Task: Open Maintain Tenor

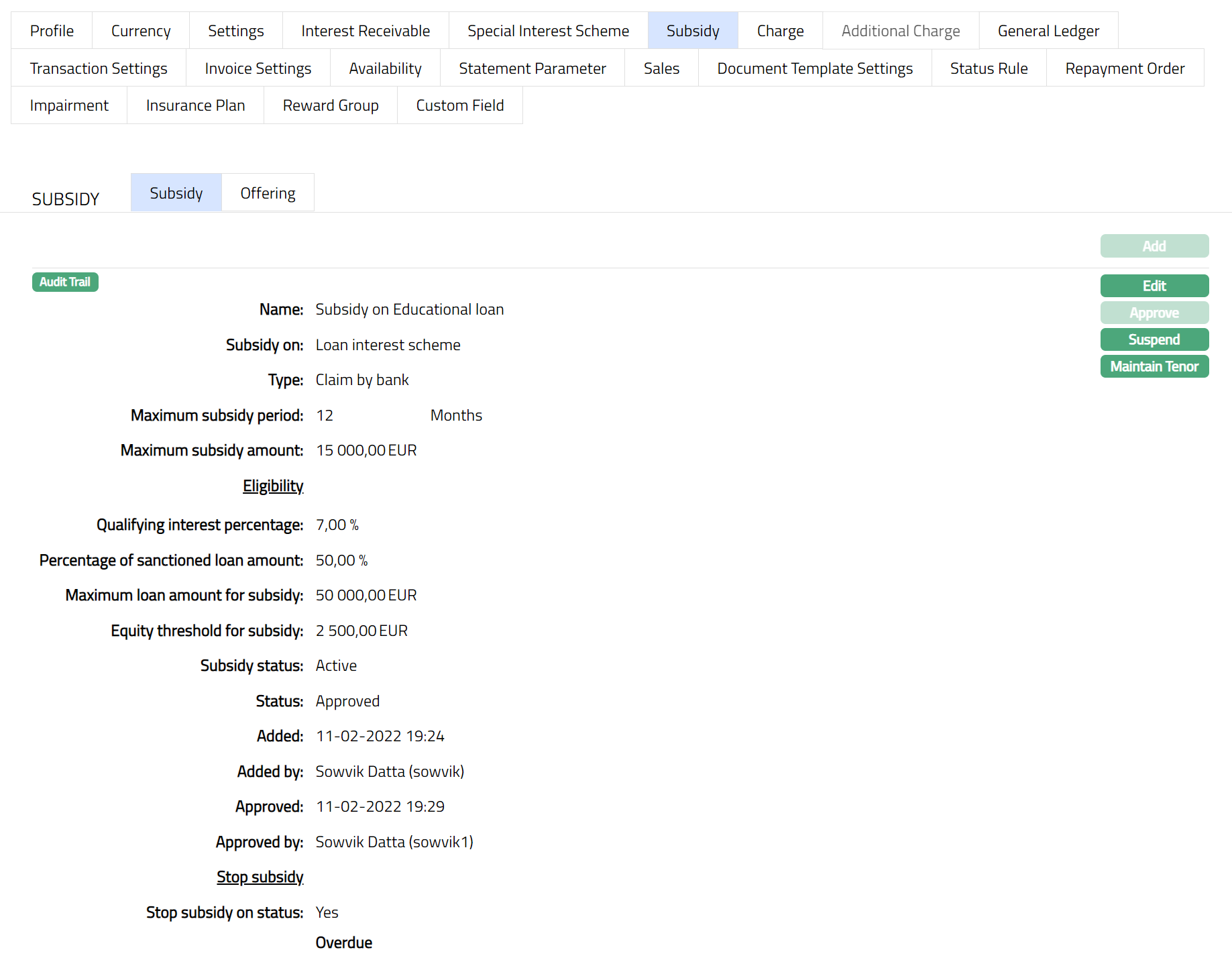Action: click(x=1154, y=366)
